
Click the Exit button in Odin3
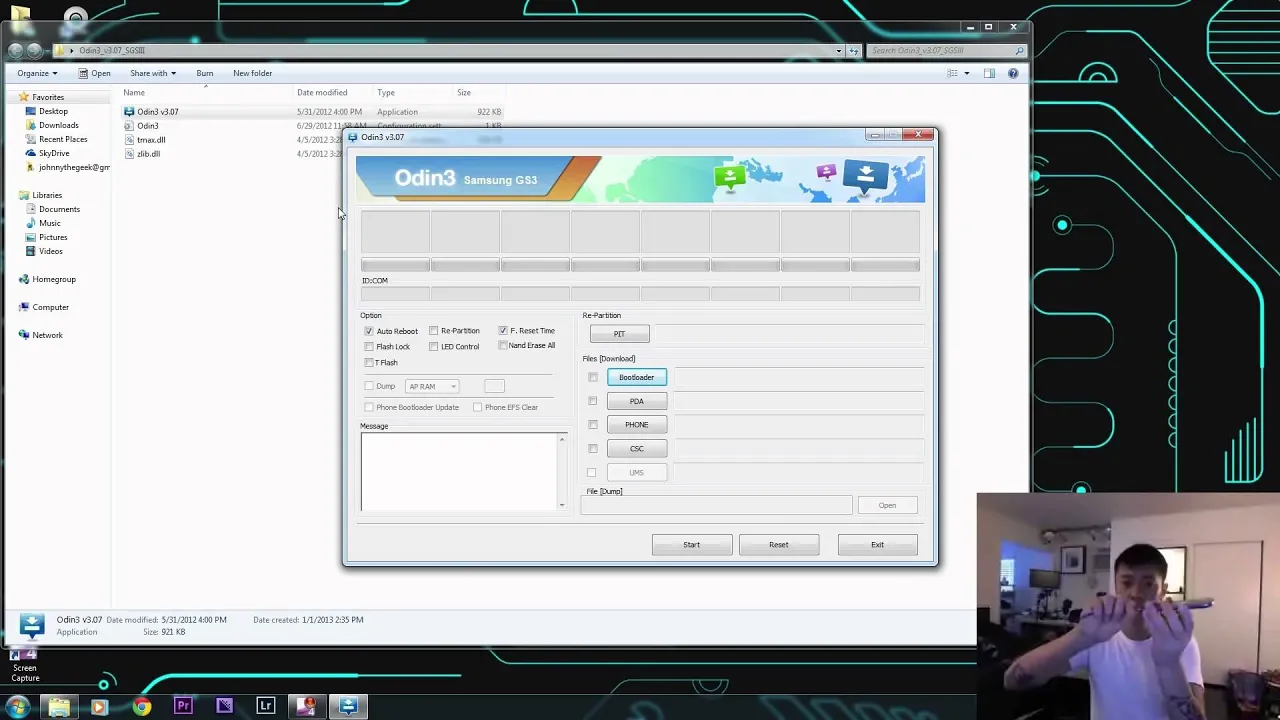click(x=877, y=545)
